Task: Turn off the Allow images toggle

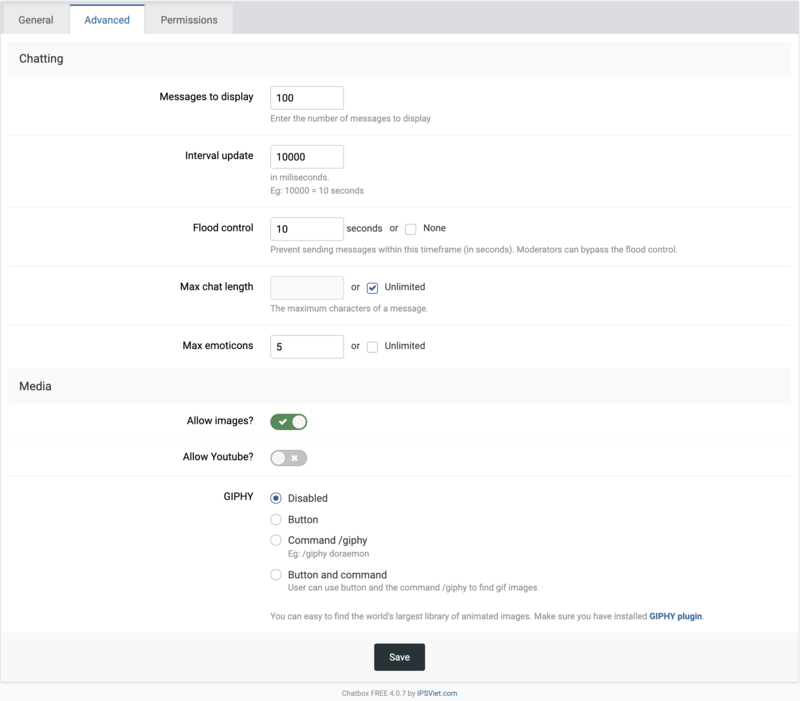Action: click(x=289, y=422)
